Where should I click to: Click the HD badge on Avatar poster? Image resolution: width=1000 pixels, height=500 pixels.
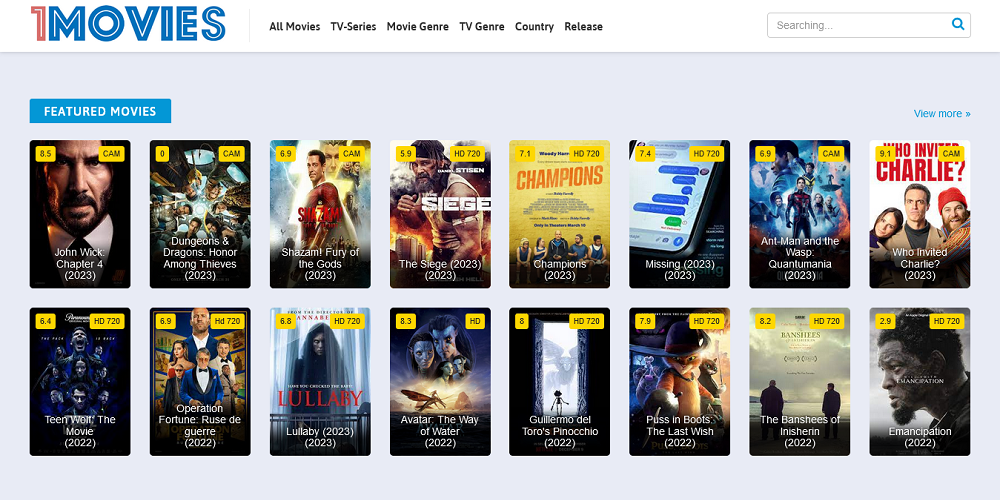coord(475,321)
